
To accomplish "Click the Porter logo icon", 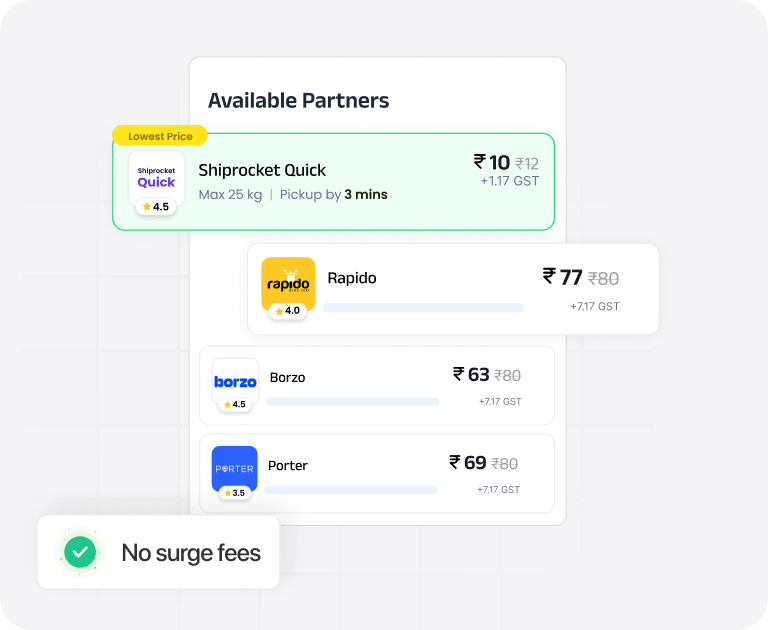I will coord(235,468).
